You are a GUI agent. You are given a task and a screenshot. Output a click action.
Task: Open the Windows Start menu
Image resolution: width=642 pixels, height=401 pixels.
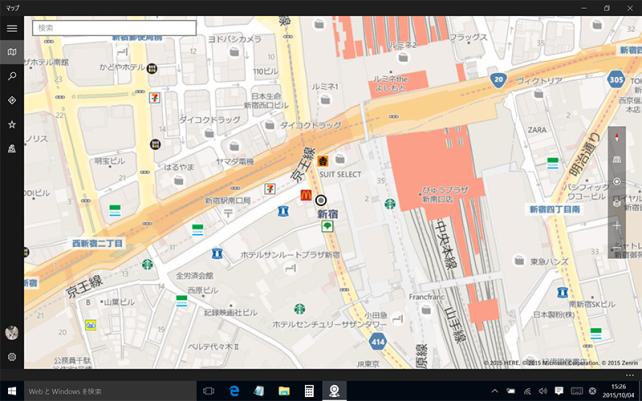12,390
